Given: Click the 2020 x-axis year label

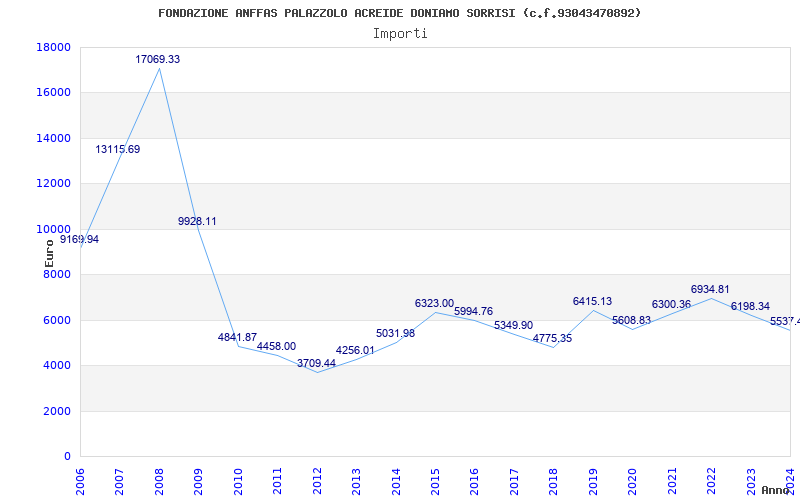Looking at the screenshot, I should point(633,481).
